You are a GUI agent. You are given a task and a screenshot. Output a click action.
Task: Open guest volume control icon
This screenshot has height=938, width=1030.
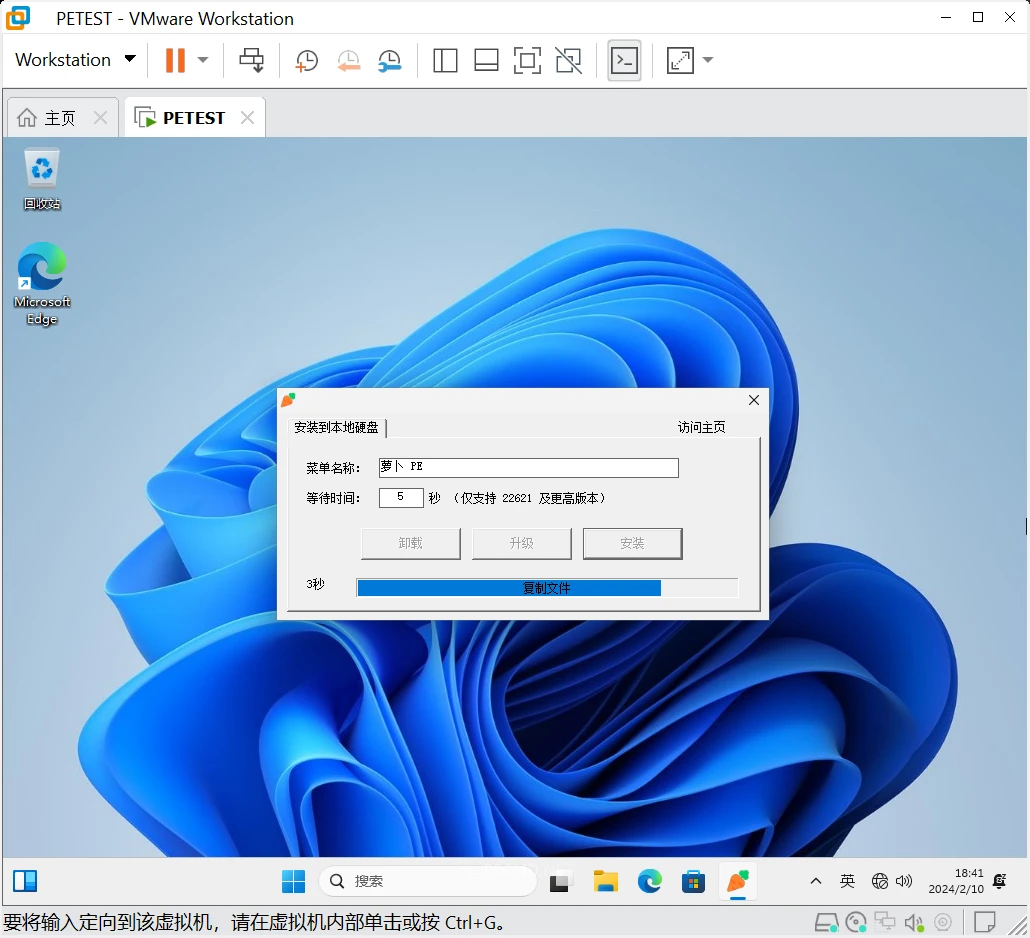tap(904, 881)
